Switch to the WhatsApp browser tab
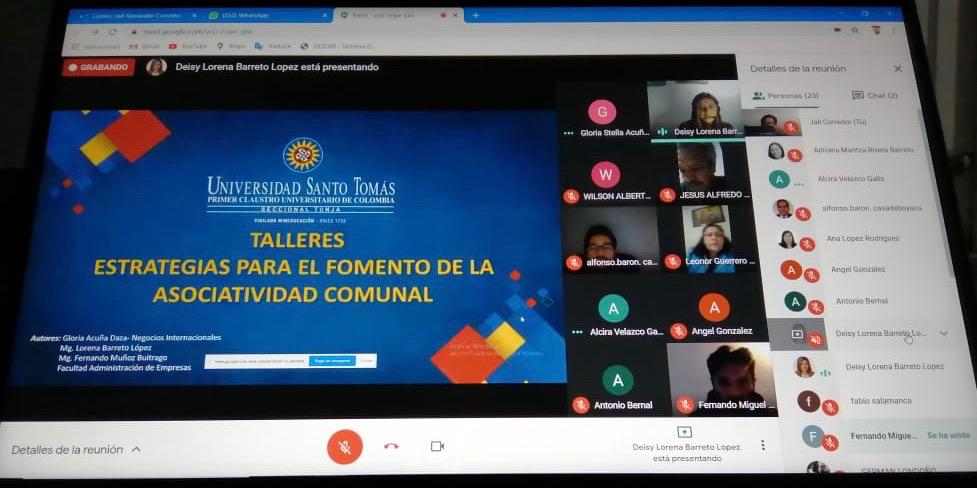Screen dimensions: 977x488 coord(268,16)
